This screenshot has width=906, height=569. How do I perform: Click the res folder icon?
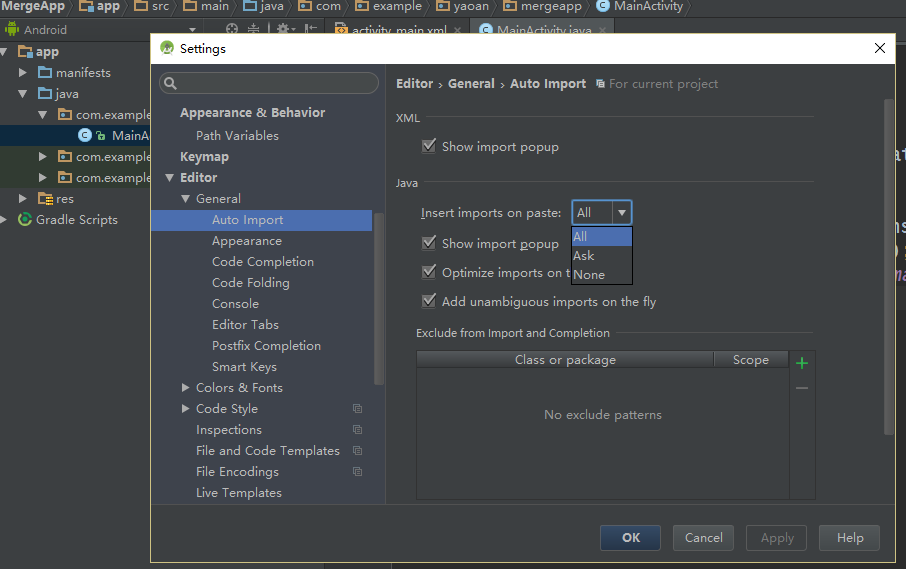click(x=45, y=199)
